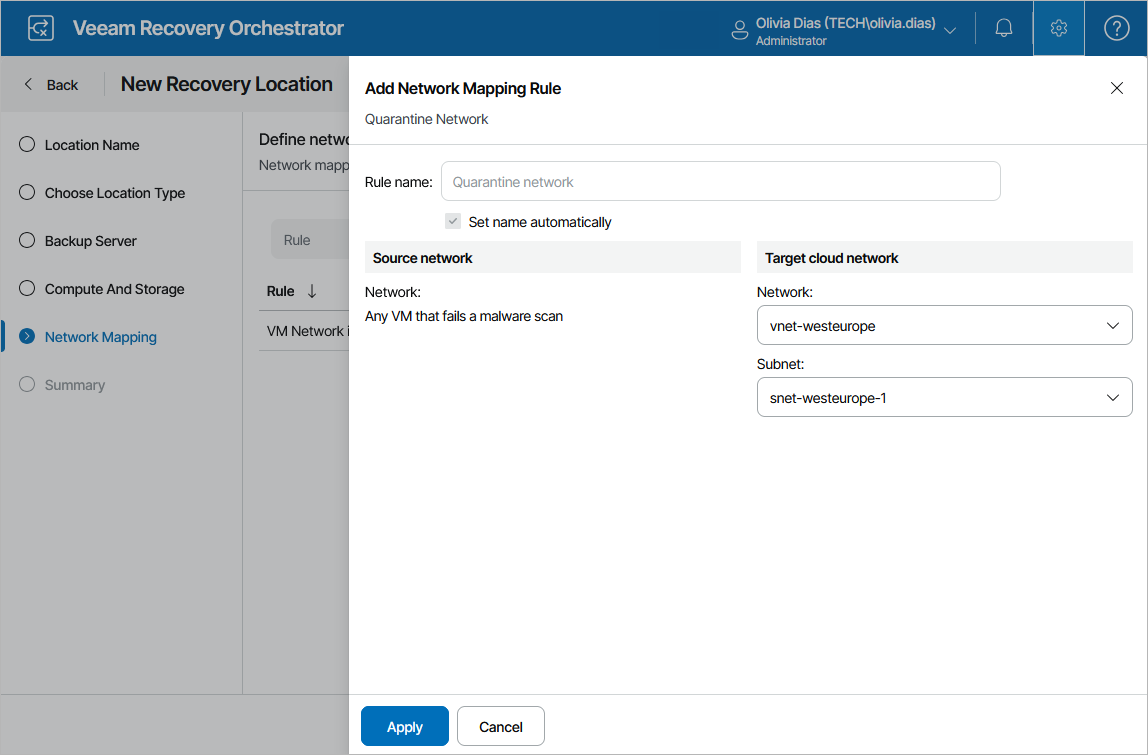The height and width of the screenshot is (755, 1148).
Task: Click the Rule name input field
Action: (720, 182)
